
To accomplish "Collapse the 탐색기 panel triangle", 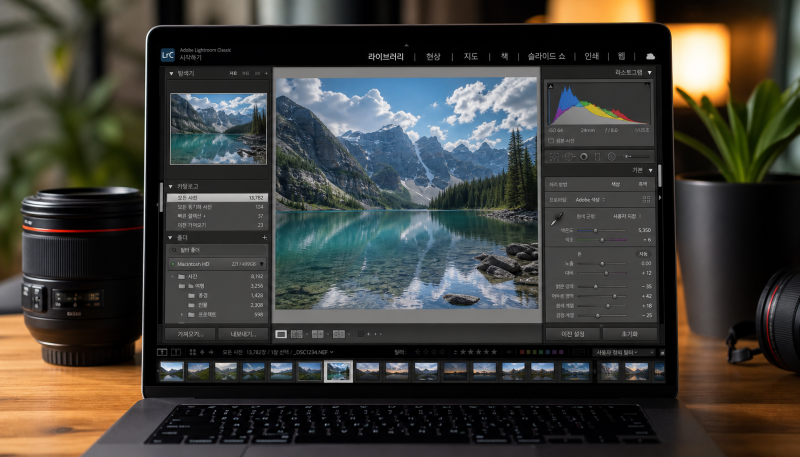I will (x=171, y=73).
